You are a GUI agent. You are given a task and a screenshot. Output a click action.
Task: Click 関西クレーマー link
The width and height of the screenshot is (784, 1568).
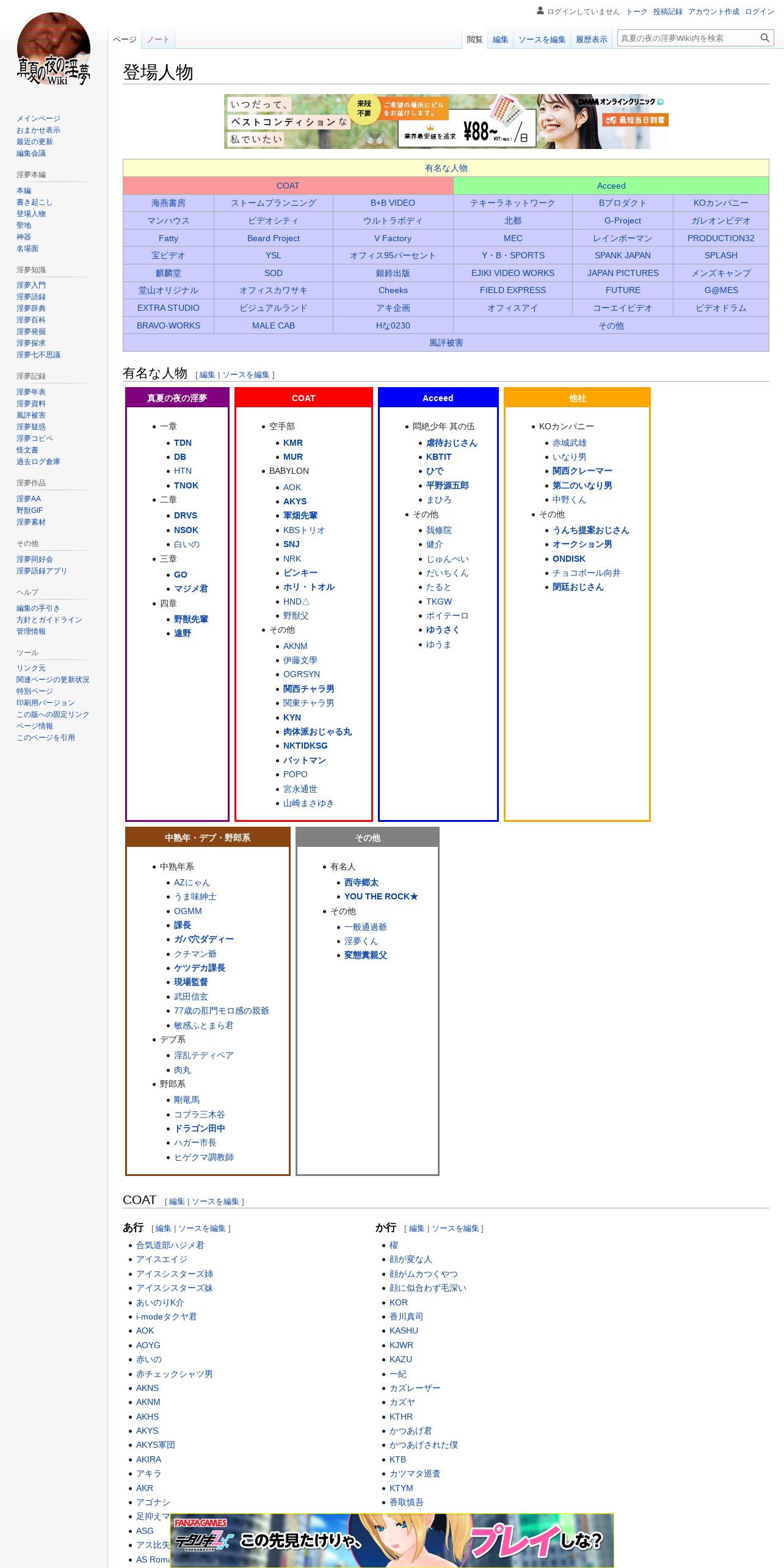(x=583, y=471)
